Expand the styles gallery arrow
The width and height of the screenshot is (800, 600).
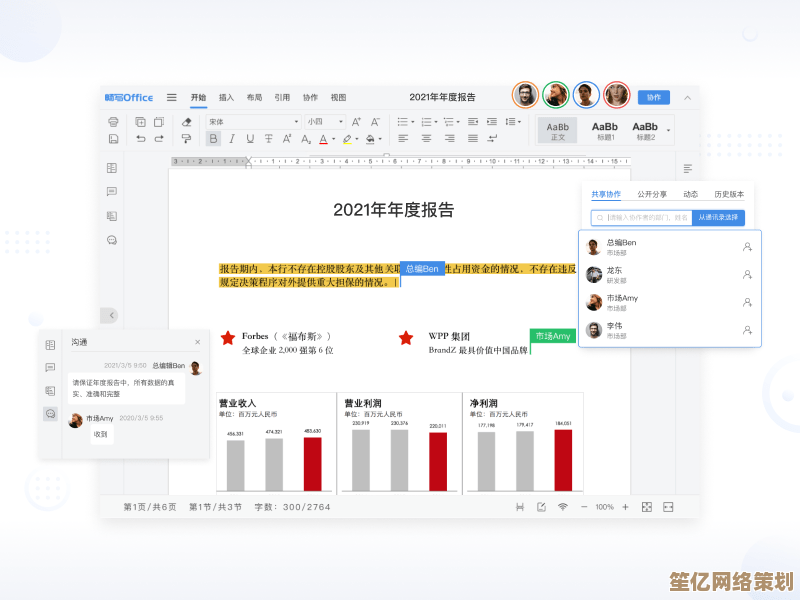click(668, 131)
